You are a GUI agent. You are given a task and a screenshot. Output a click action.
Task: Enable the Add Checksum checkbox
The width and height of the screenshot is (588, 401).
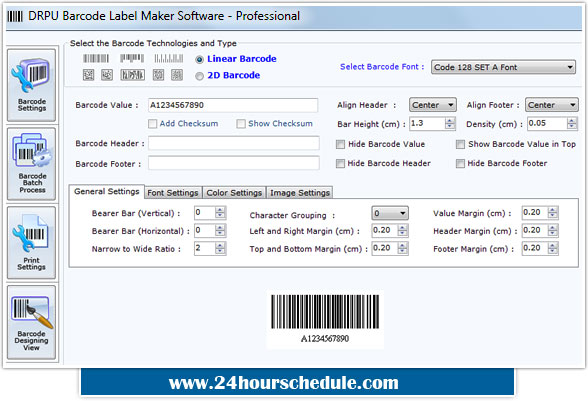pos(152,124)
